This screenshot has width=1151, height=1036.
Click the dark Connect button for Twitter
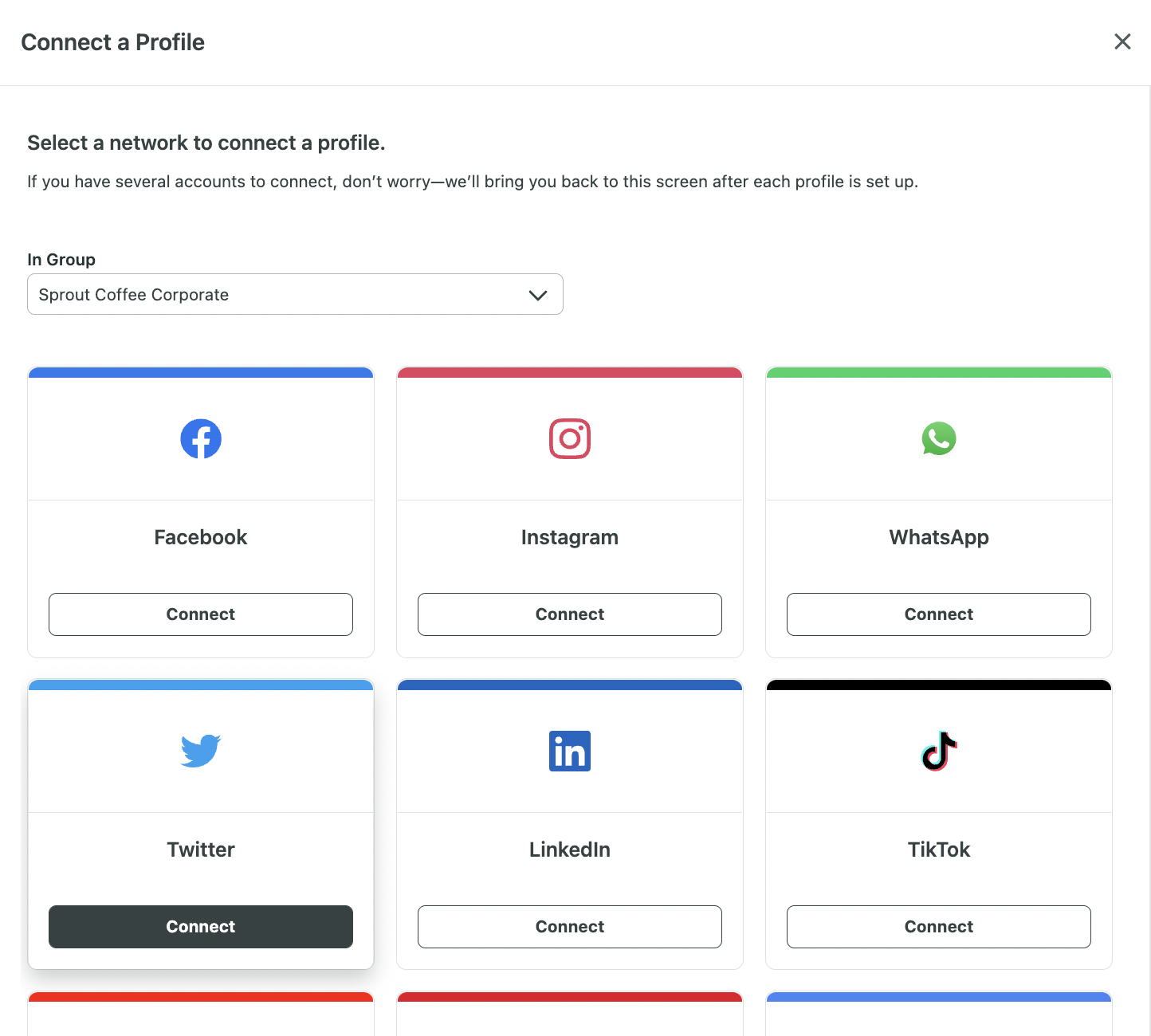pos(200,926)
